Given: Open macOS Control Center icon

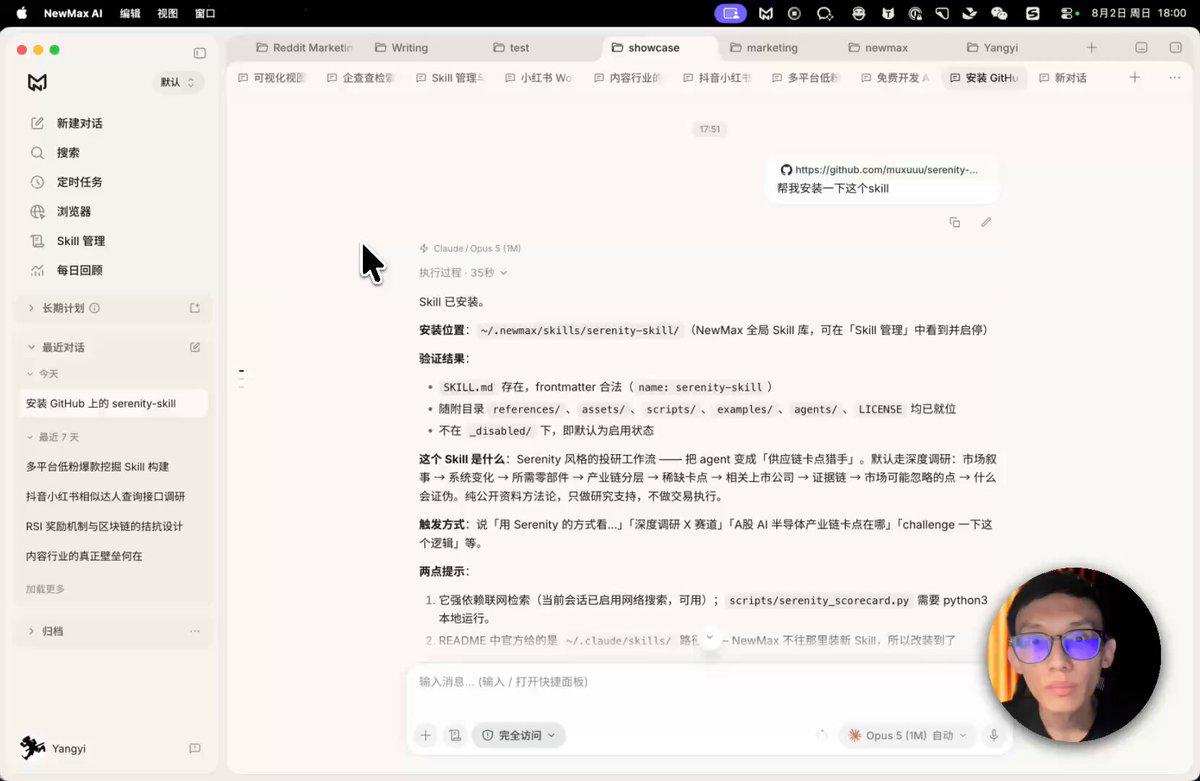Looking at the screenshot, I should [x=1069, y=14].
